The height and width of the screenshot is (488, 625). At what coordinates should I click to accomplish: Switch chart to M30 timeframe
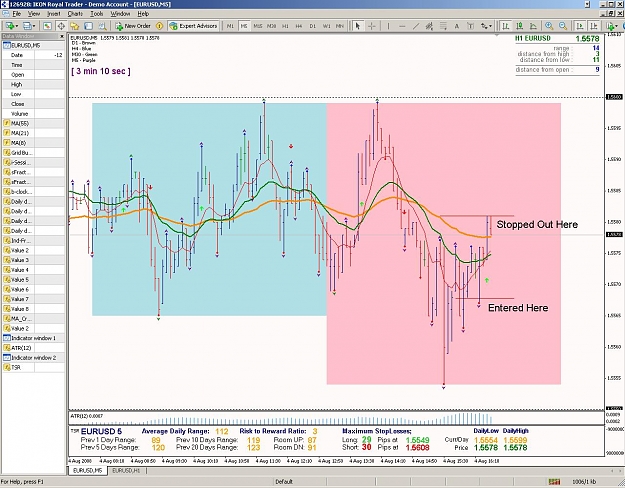271,26
